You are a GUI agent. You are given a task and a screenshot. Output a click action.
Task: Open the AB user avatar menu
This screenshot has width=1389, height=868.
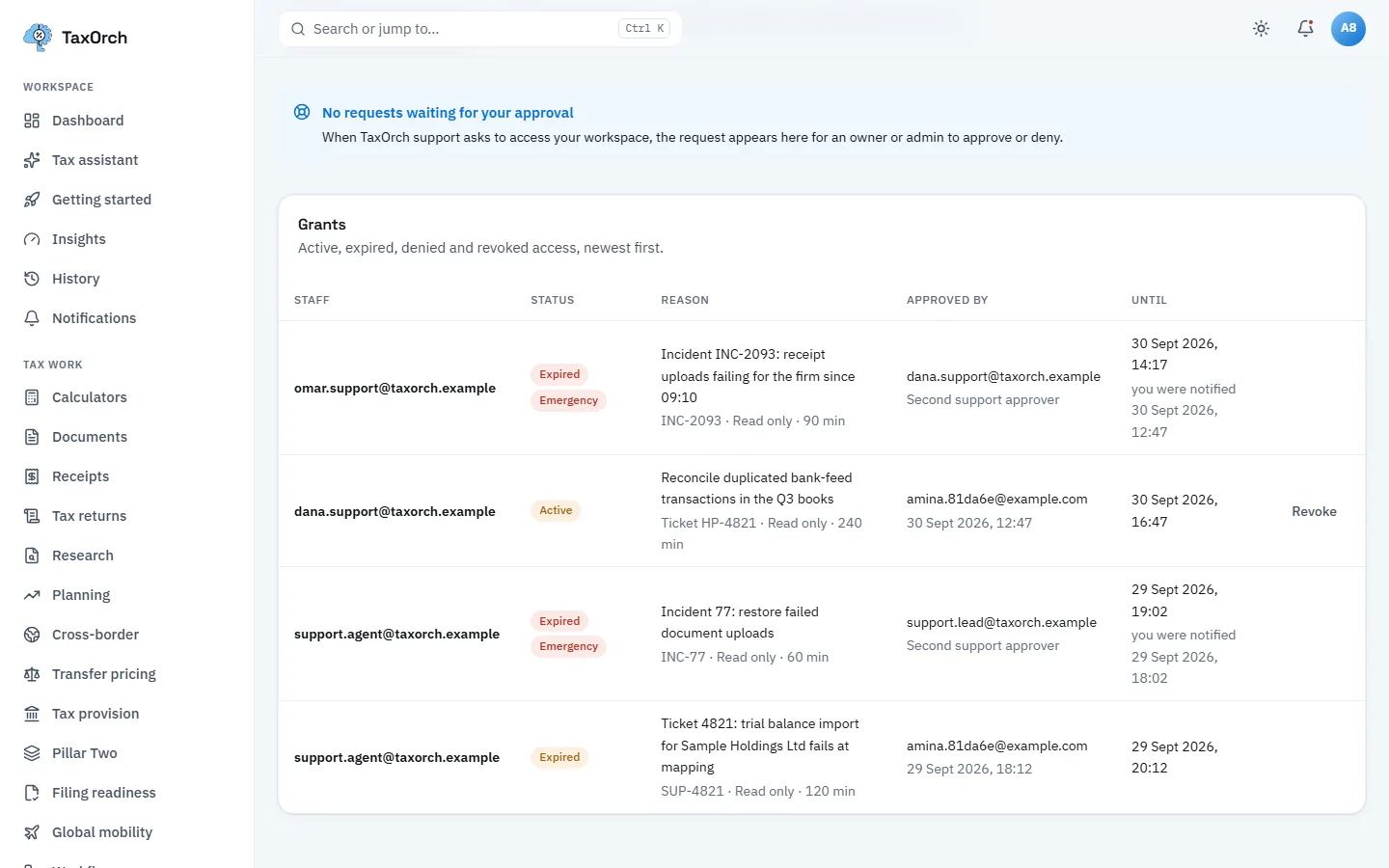tap(1348, 29)
